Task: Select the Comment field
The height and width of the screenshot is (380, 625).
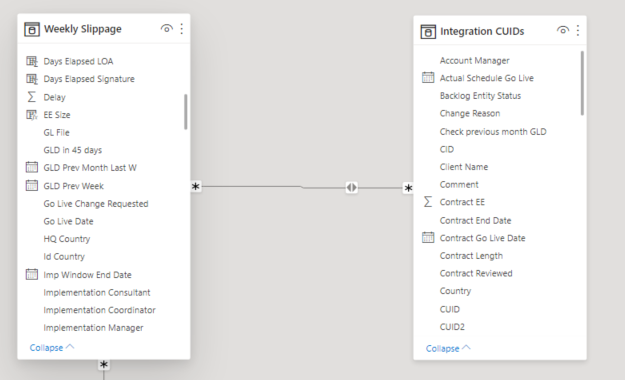Action: [459, 185]
